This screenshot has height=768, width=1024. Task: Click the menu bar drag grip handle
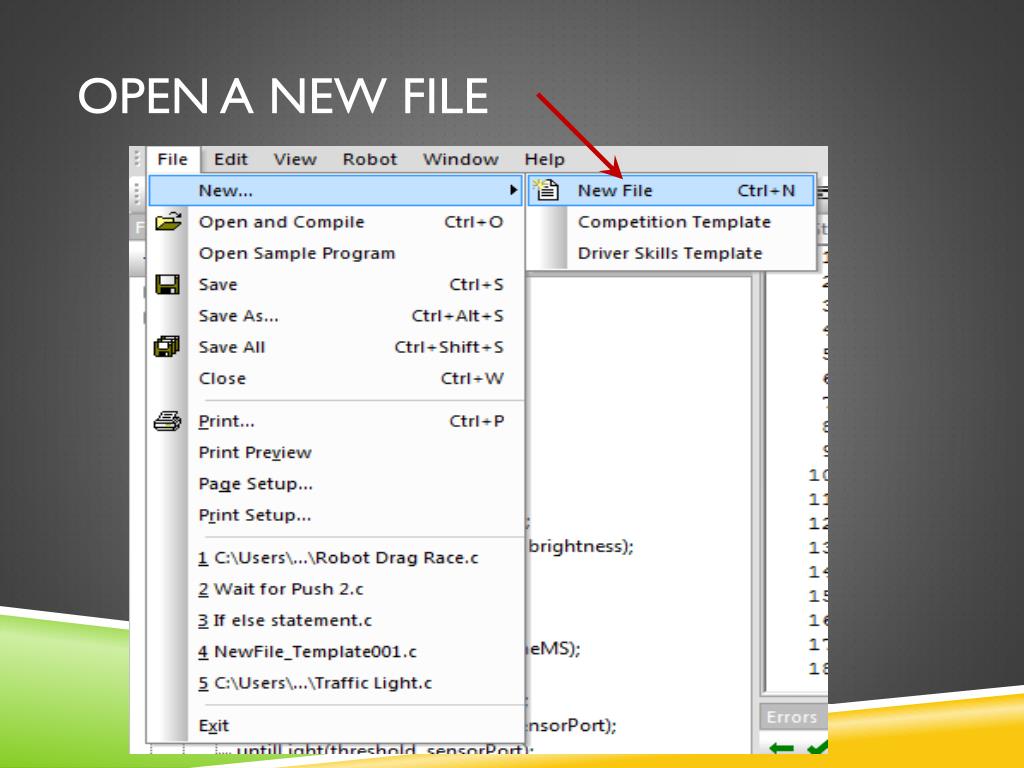pyautogui.click(x=137, y=159)
